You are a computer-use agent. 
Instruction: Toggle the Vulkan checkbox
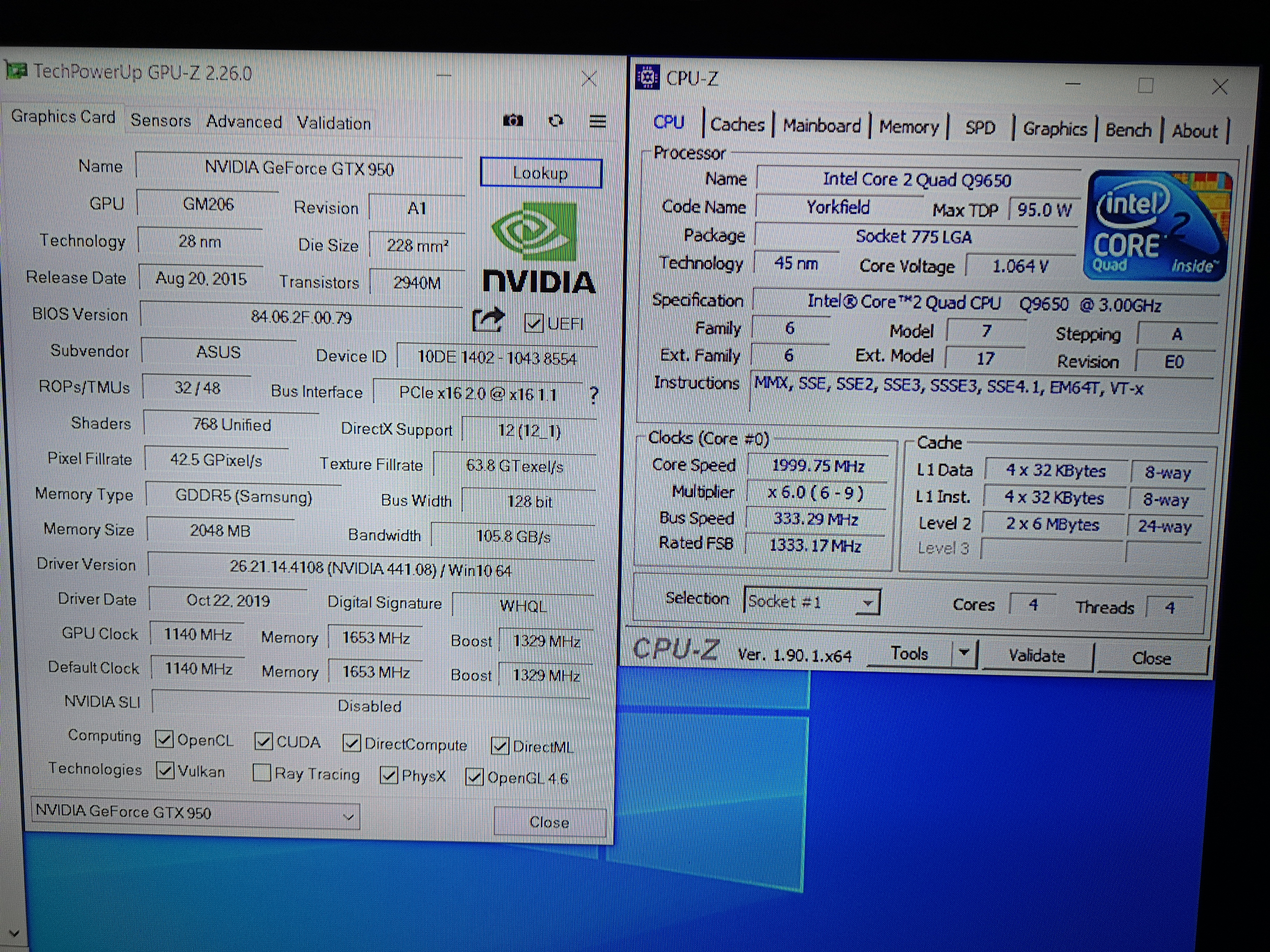[165, 771]
